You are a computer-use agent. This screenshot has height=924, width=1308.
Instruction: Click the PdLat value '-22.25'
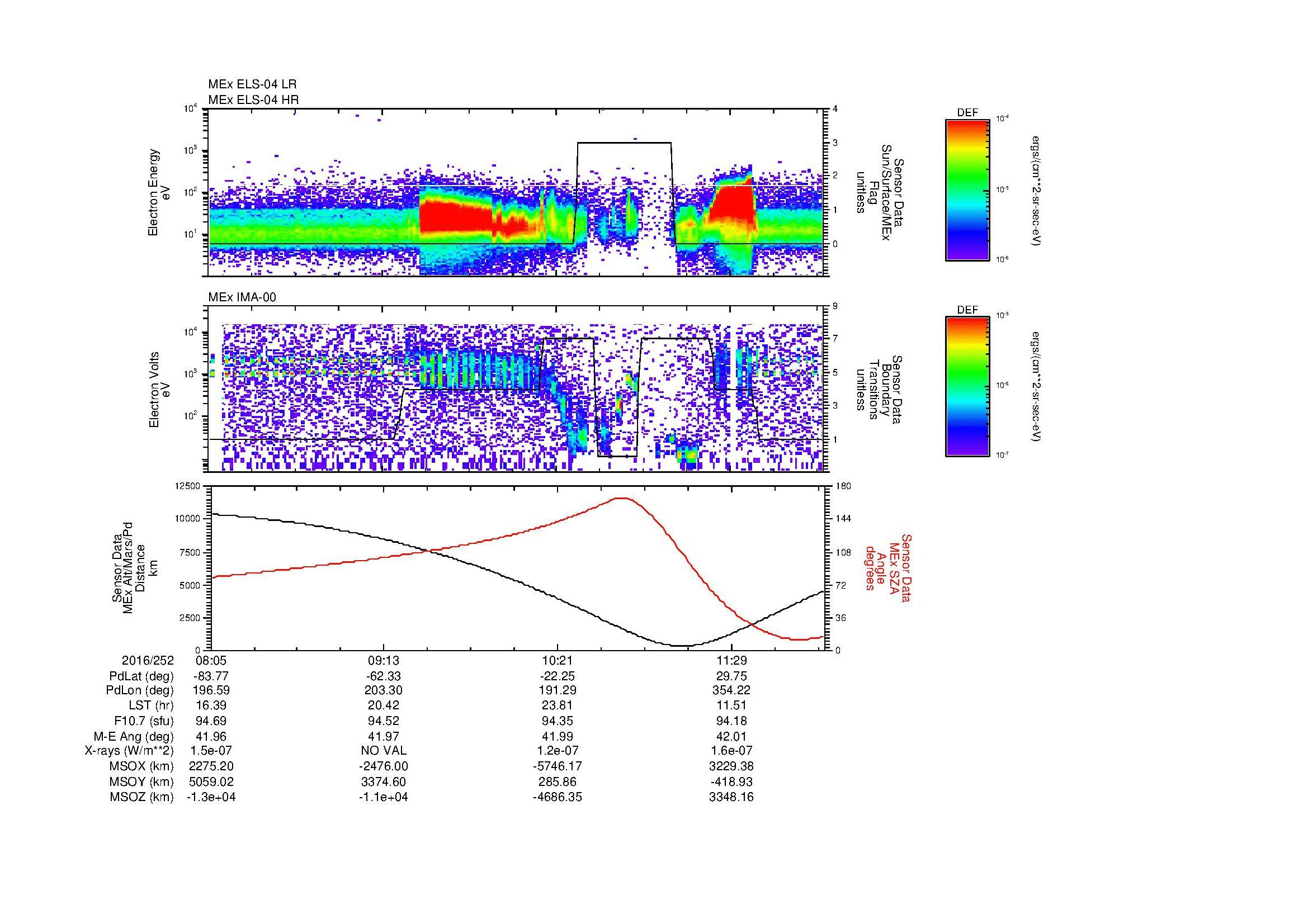click(557, 676)
